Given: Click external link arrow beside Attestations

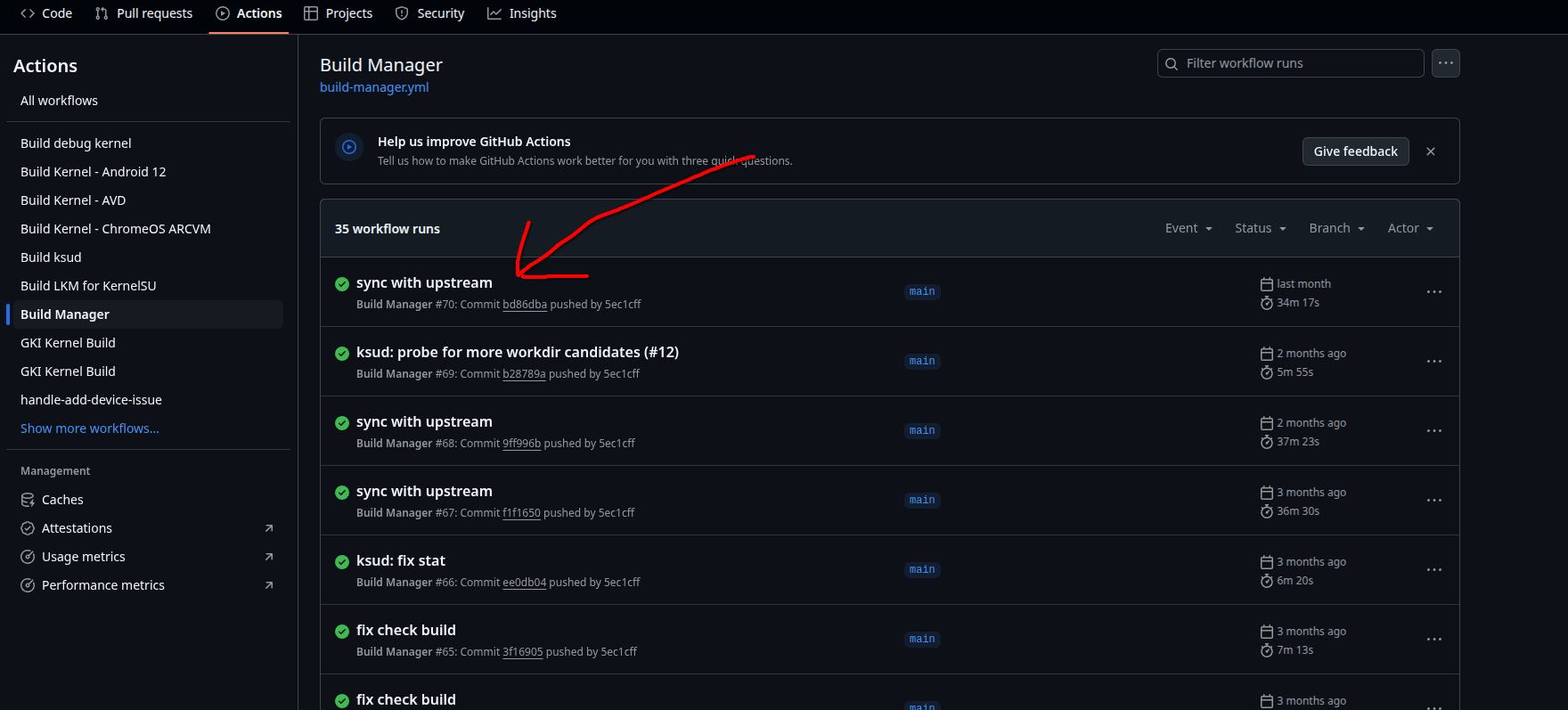Looking at the screenshot, I should [269, 528].
